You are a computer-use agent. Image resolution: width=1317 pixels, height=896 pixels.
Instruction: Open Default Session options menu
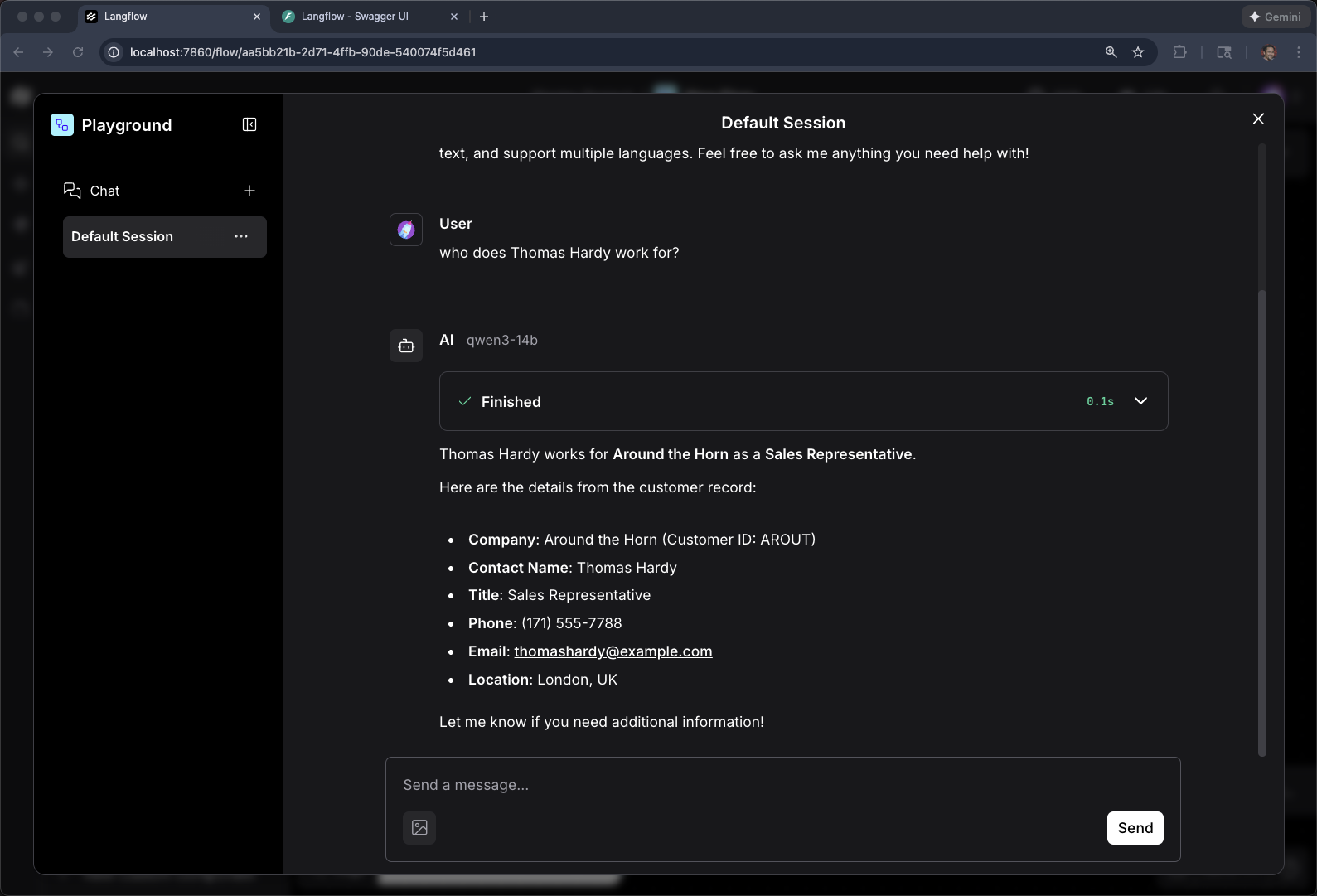point(241,236)
